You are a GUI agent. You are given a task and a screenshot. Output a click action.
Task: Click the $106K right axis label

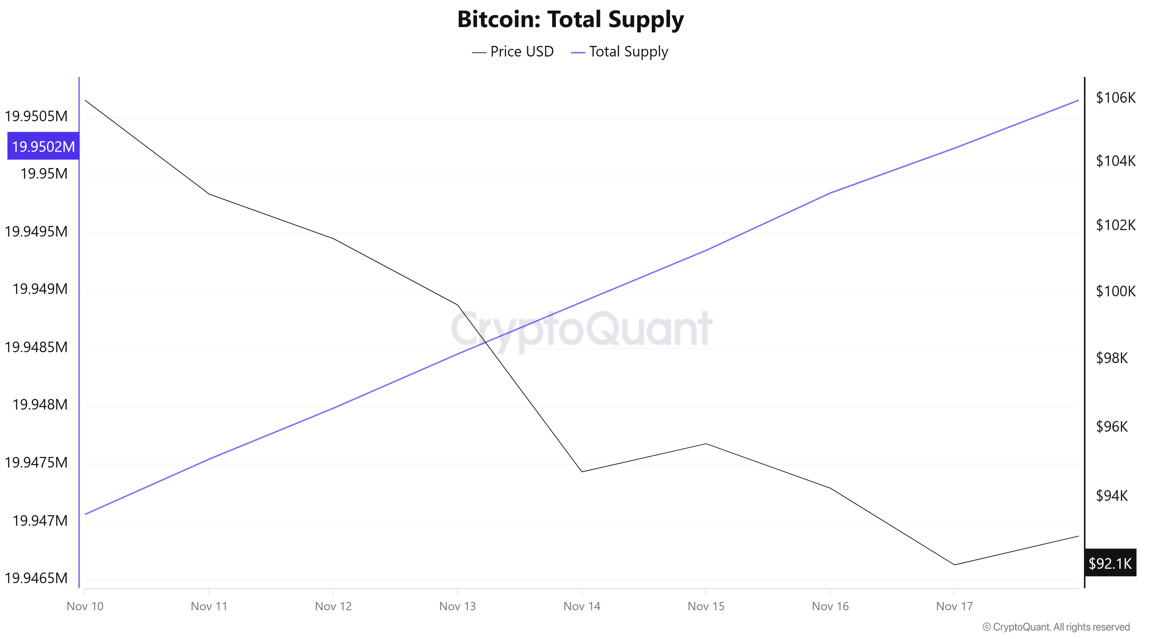(x=1115, y=98)
